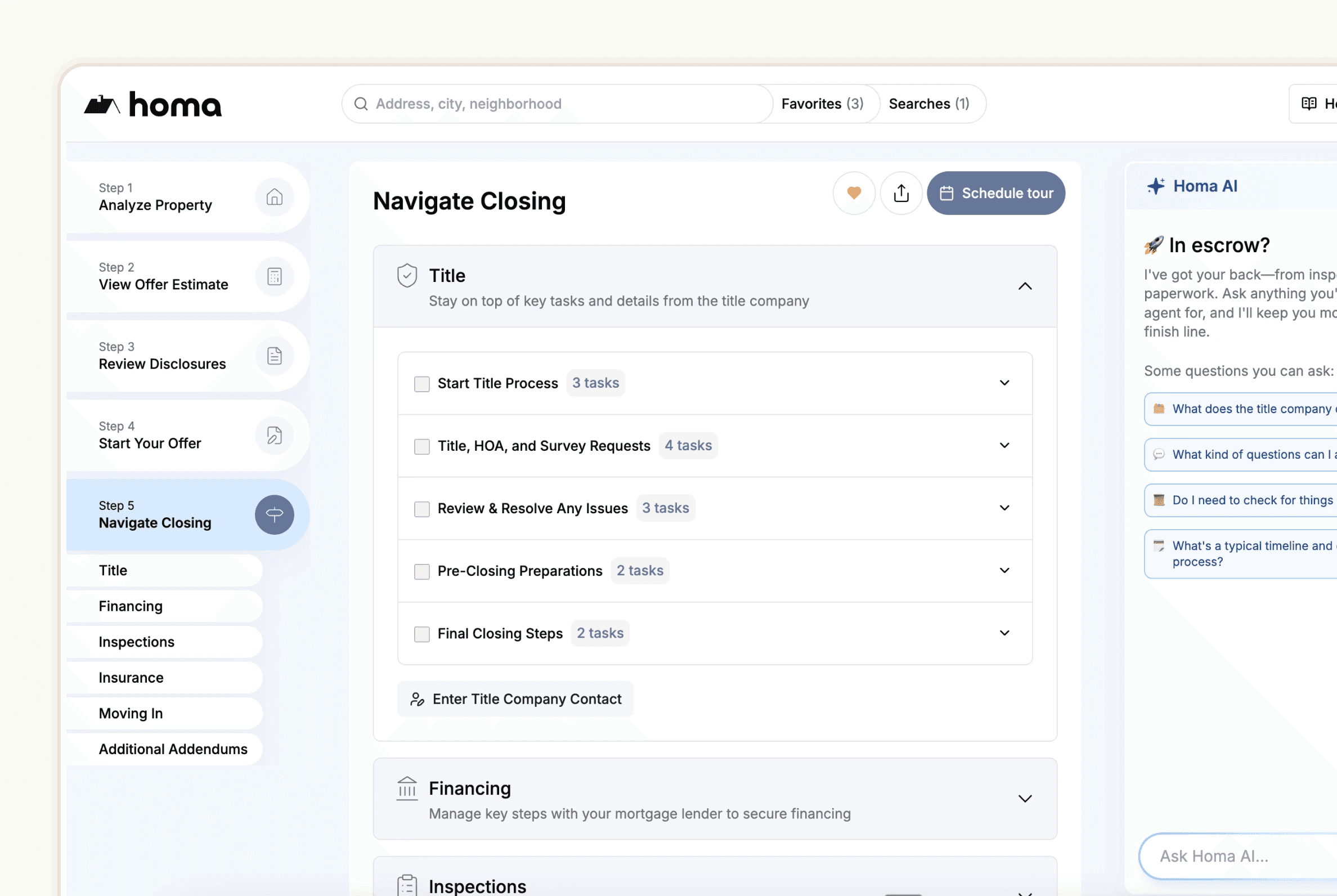The width and height of the screenshot is (1337, 896).
Task: Toggle the Final Closing Steps checkbox
Action: [421, 634]
